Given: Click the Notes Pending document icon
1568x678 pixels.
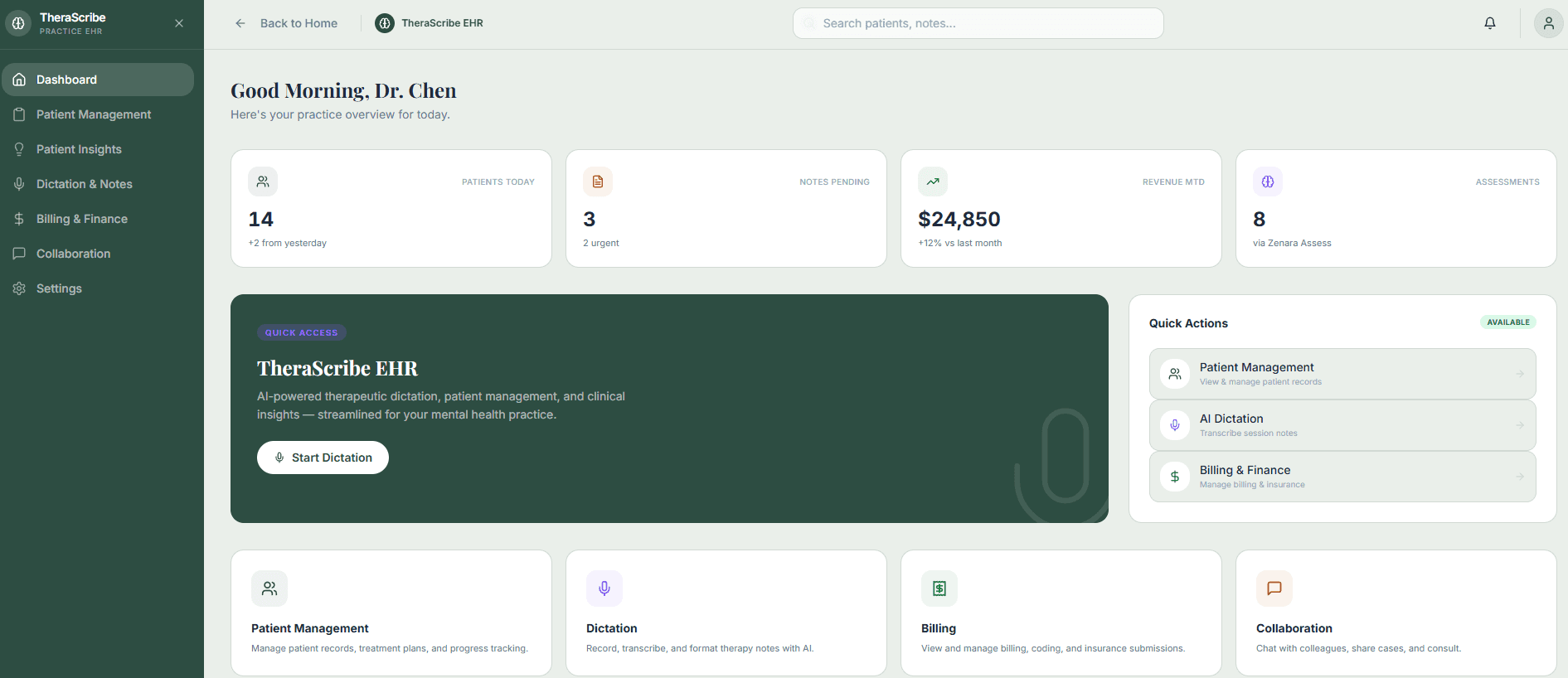Looking at the screenshot, I should click(x=598, y=182).
